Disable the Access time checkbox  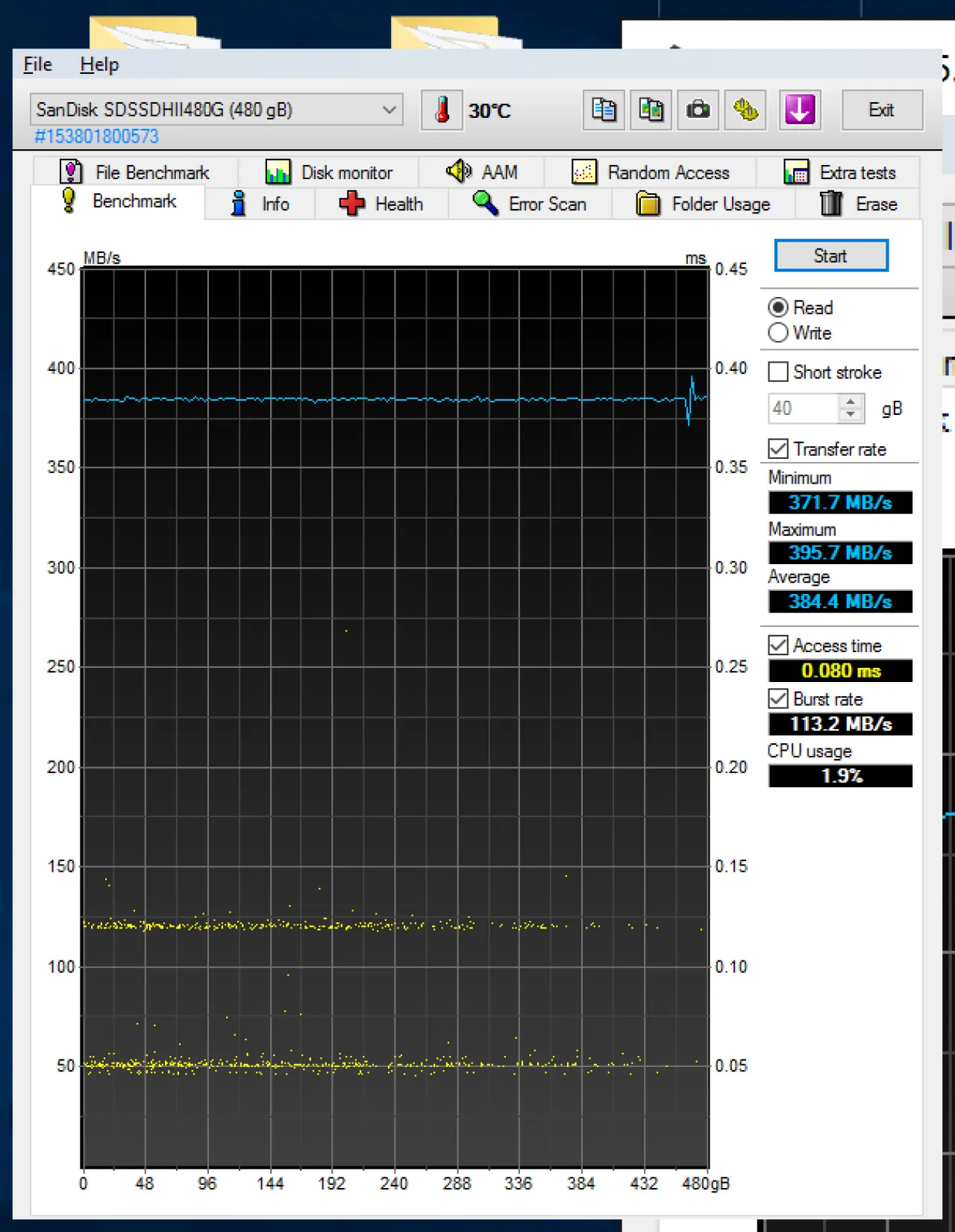click(778, 645)
